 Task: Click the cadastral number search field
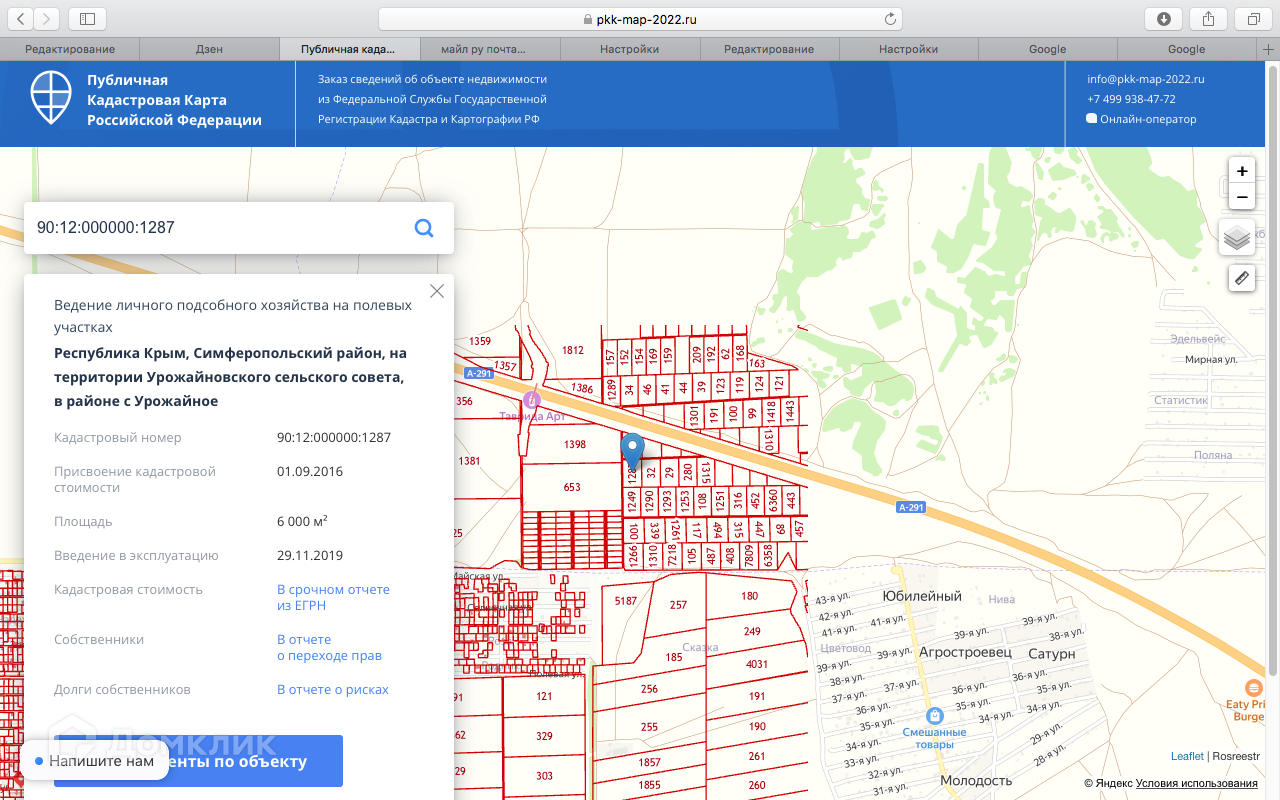pyautogui.click(x=220, y=228)
